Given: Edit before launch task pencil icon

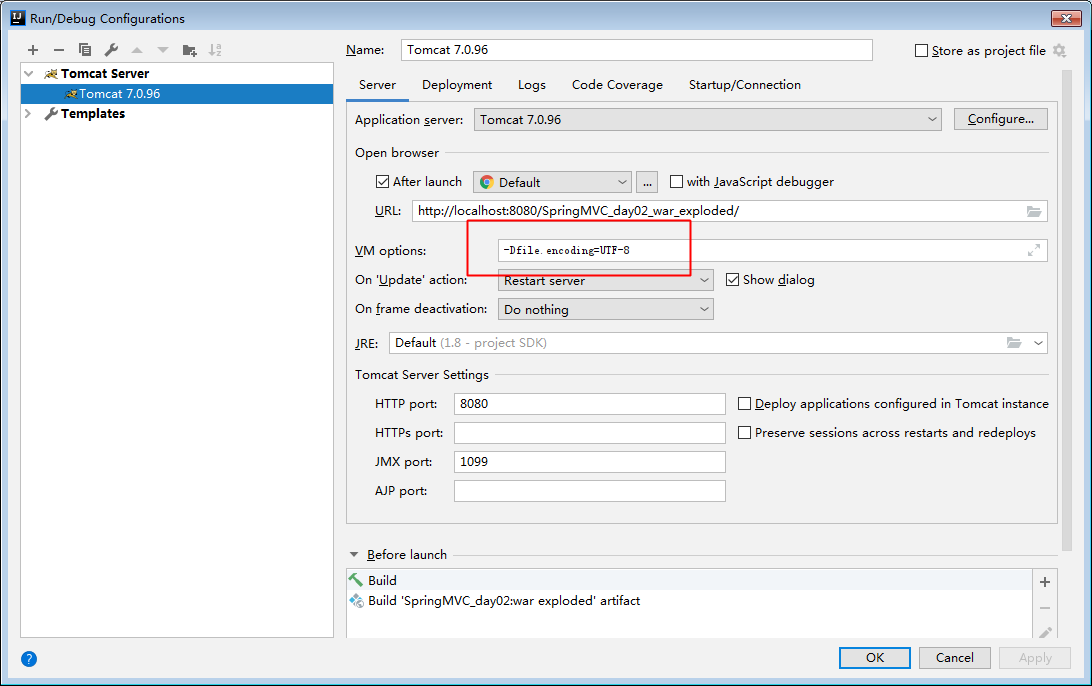Looking at the screenshot, I should (1045, 632).
